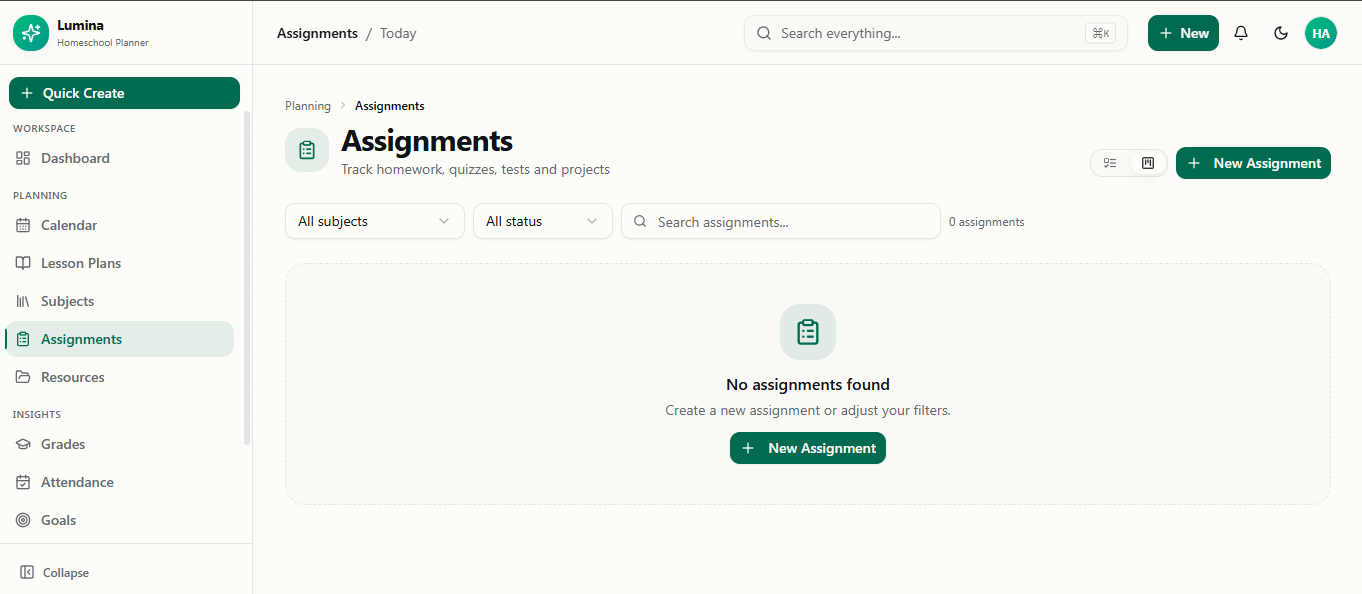Screen dimensions: 1362x594
Task: Expand the All status filter dropdown
Action: pos(543,221)
